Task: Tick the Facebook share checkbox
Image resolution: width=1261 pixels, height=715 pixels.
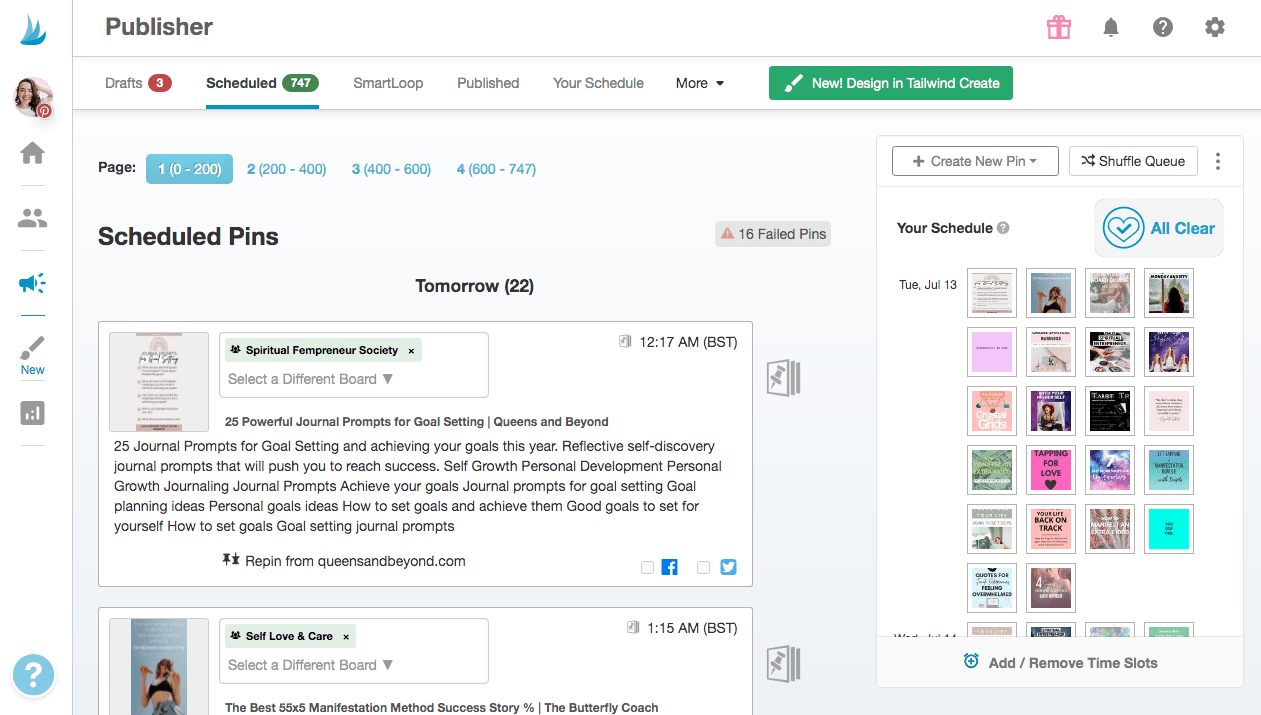Action: pyautogui.click(x=647, y=567)
